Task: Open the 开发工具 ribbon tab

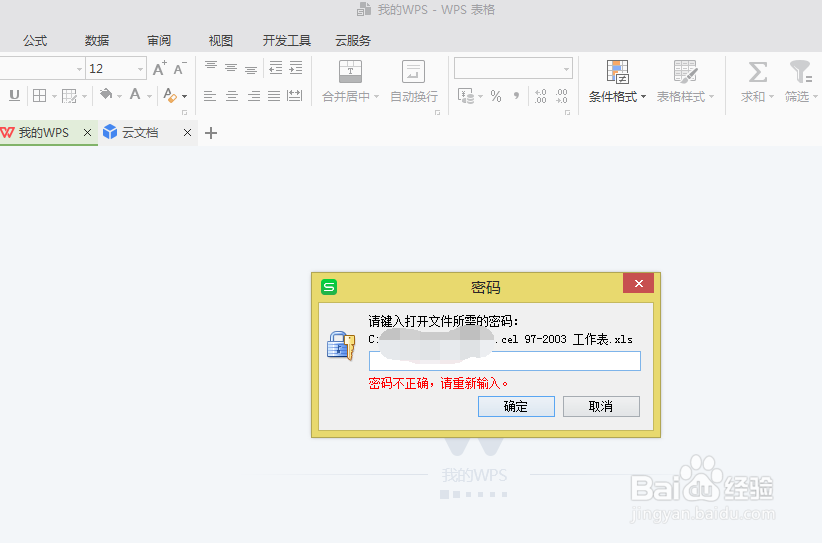Action: (287, 40)
